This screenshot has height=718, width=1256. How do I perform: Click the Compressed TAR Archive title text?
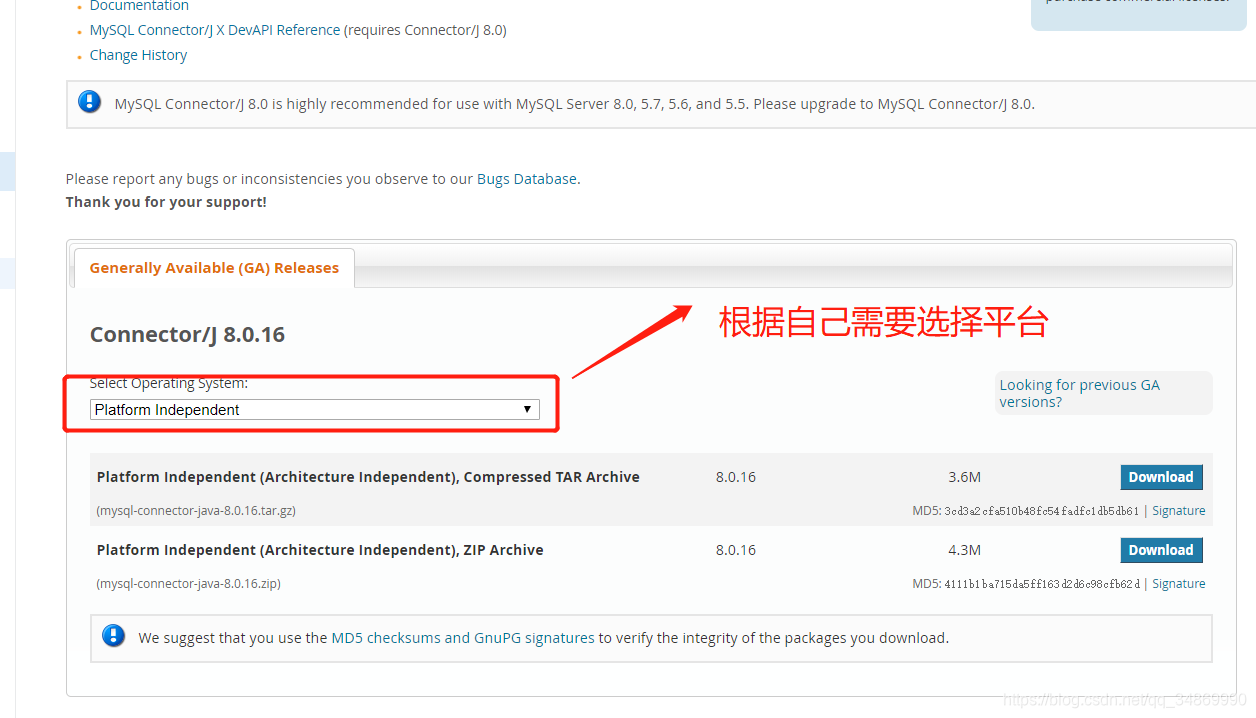pyautogui.click(x=368, y=477)
